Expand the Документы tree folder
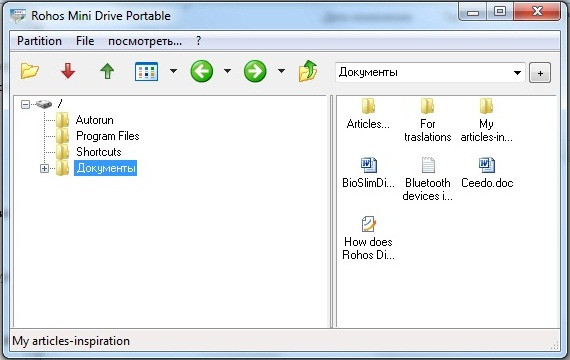The width and height of the screenshot is (570, 360). (x=44, y=168)
